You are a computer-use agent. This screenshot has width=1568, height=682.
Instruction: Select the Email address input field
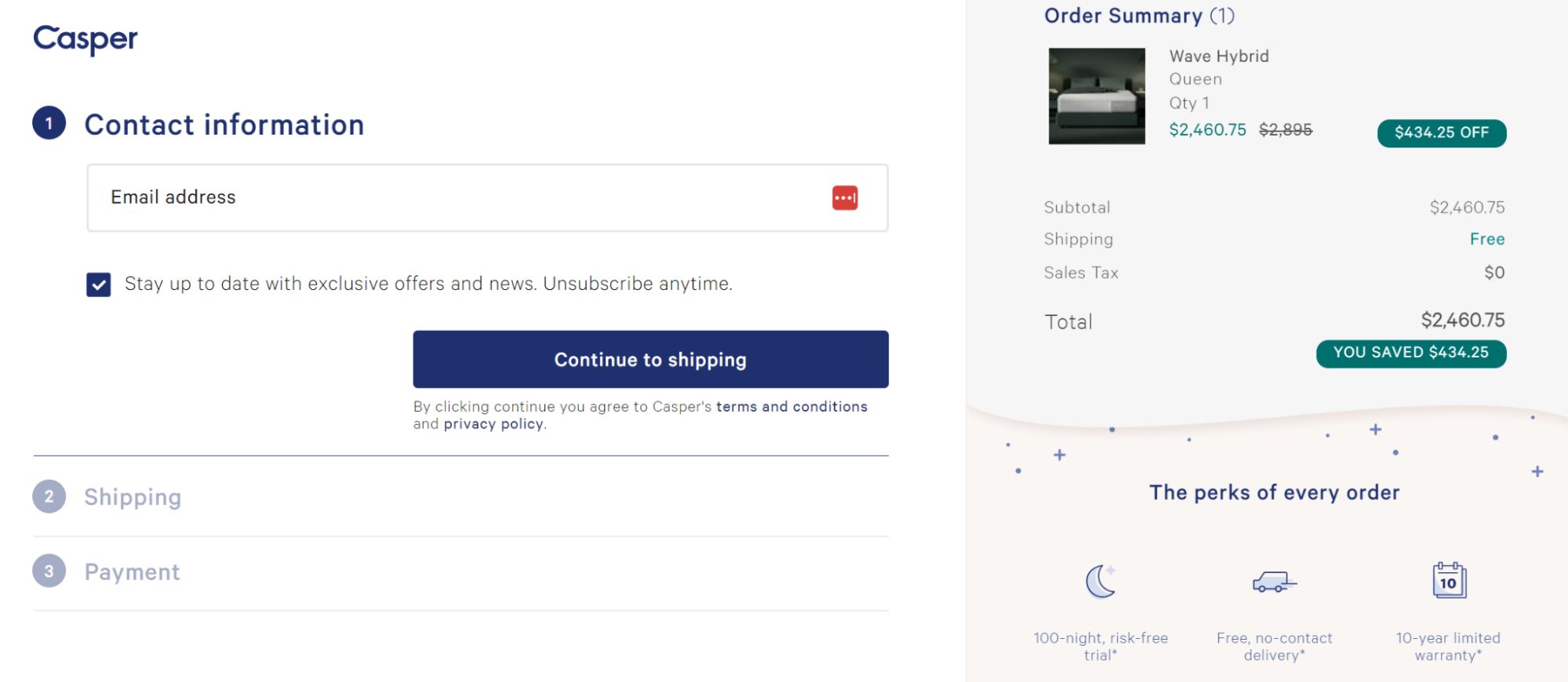(x=392, y=198)
